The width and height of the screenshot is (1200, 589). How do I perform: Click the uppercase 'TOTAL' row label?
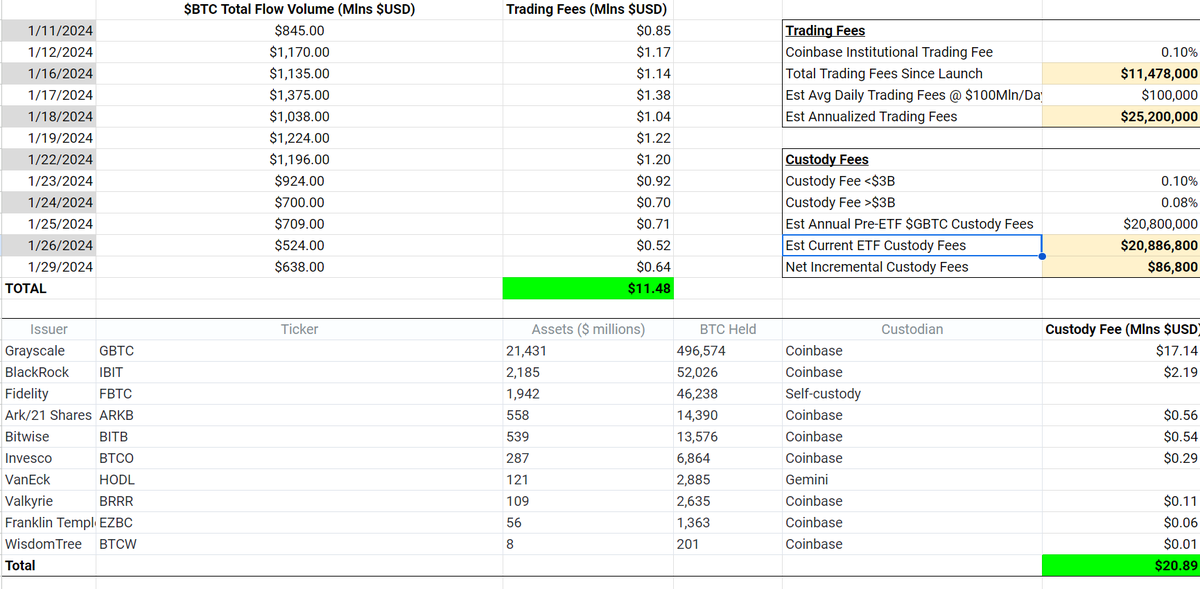26,288
